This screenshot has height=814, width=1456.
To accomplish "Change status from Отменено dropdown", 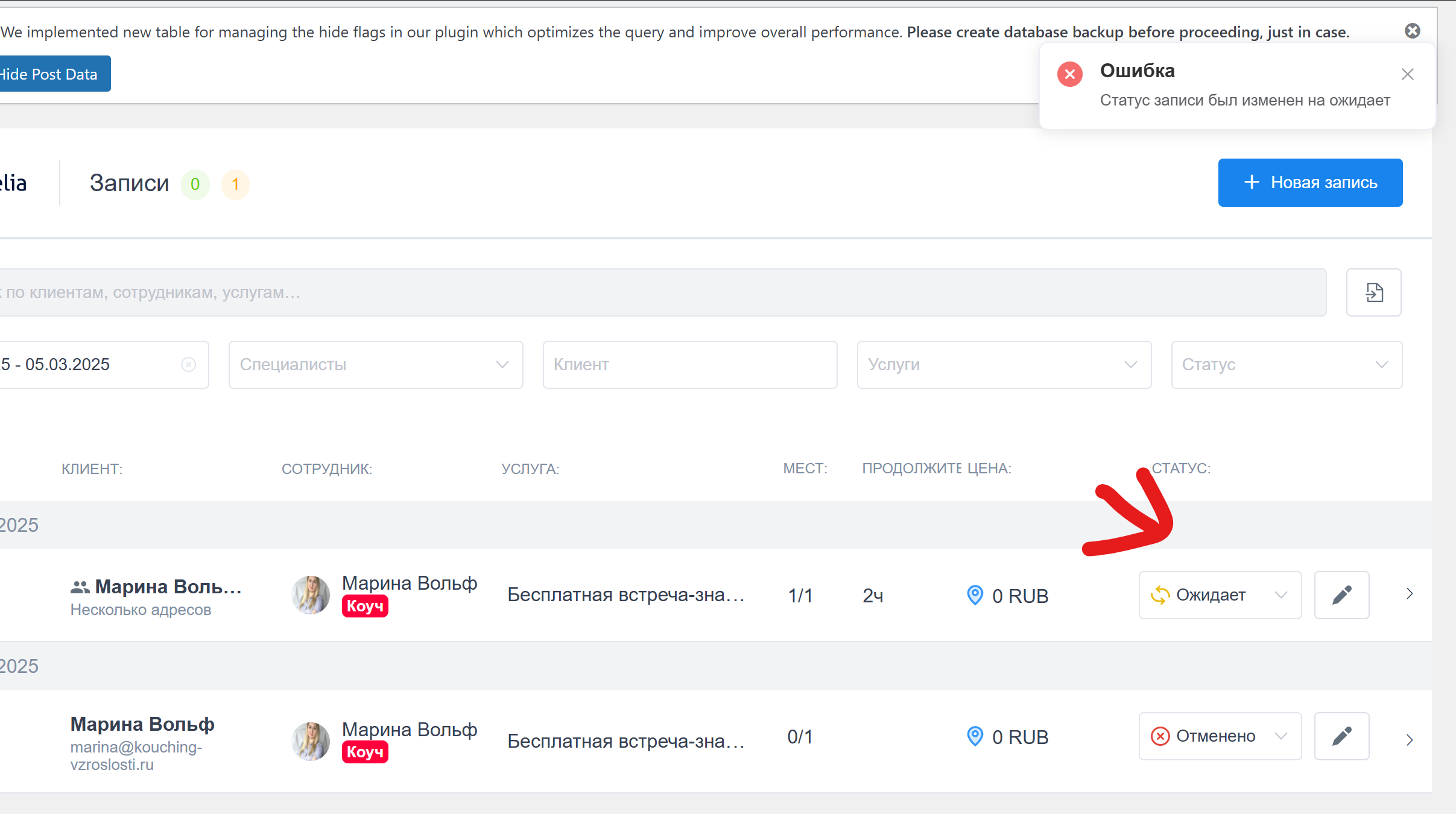I will click(x=1220, y=736).
